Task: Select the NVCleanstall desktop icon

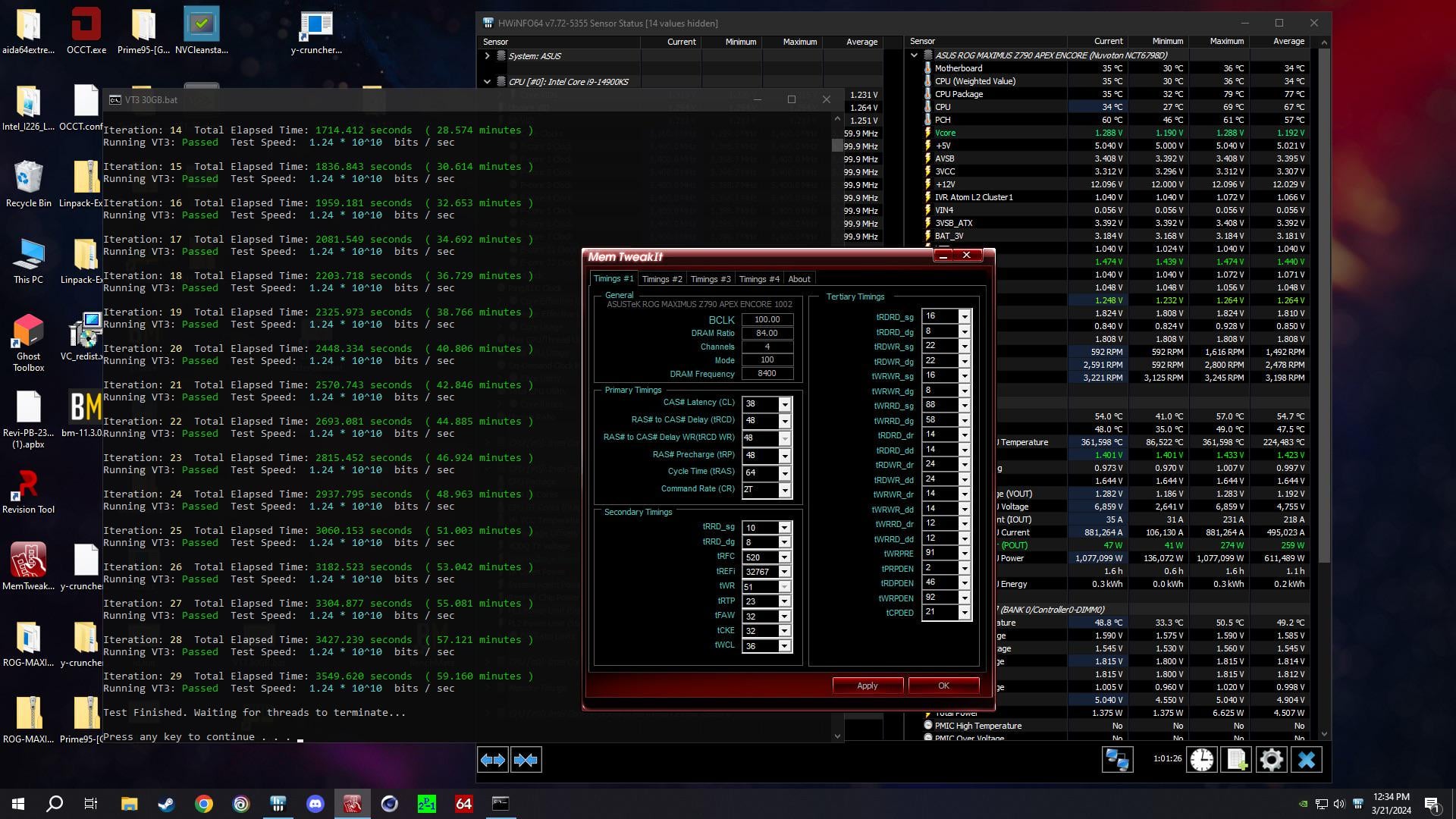Action: [x=202, y=31]
